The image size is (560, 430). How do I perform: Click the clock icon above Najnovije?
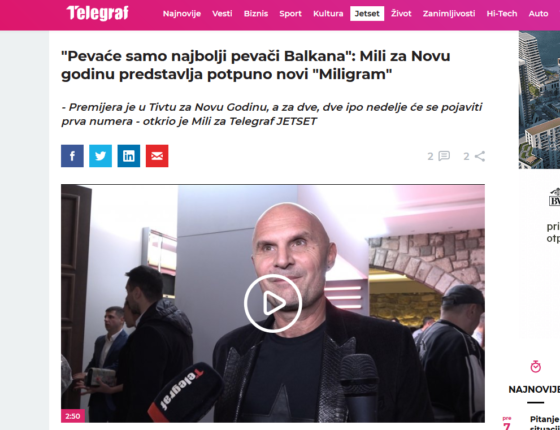pos(535,367)
